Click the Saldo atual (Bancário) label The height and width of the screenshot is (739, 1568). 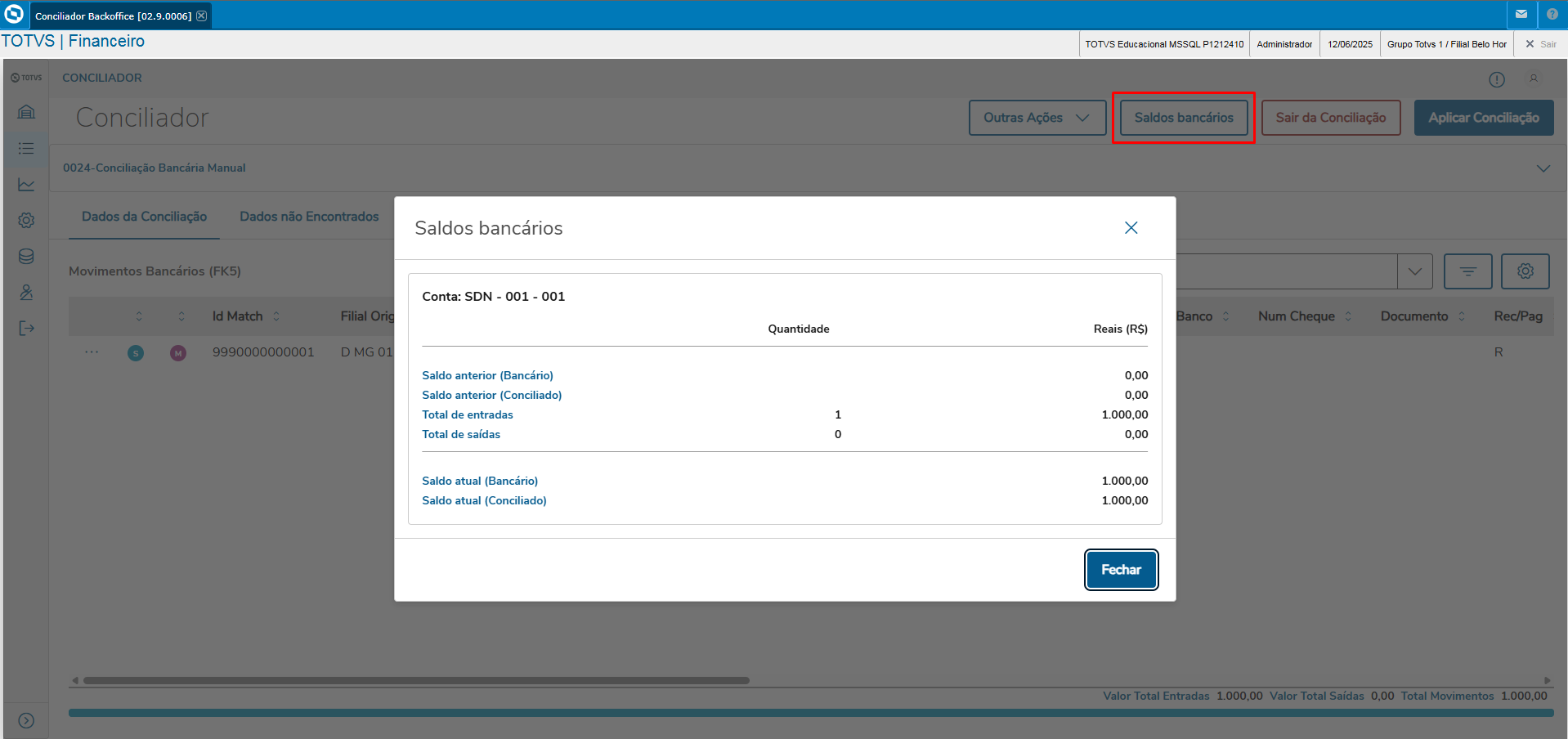(x=480, y=481)
